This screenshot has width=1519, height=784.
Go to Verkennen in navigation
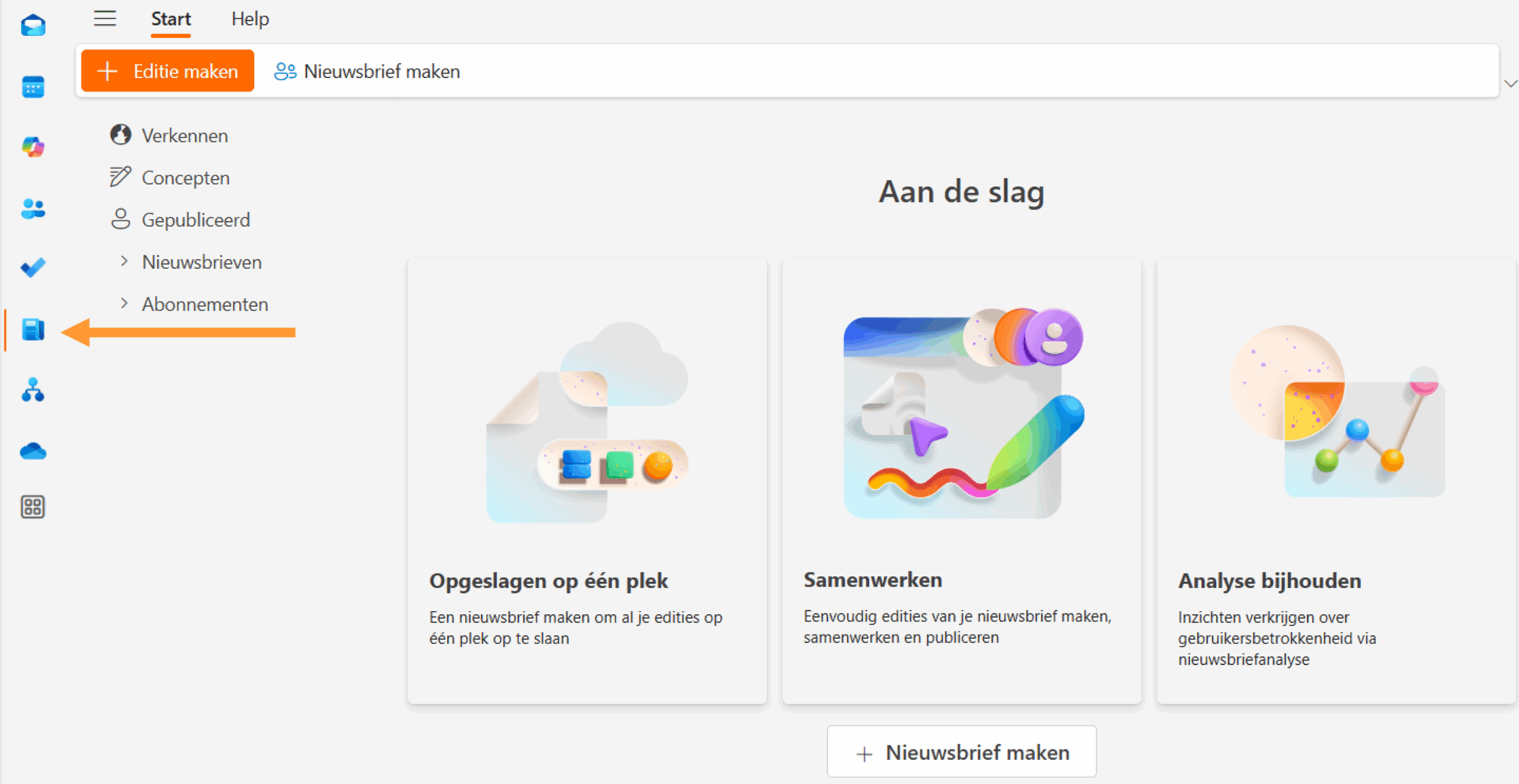[185, 136]
